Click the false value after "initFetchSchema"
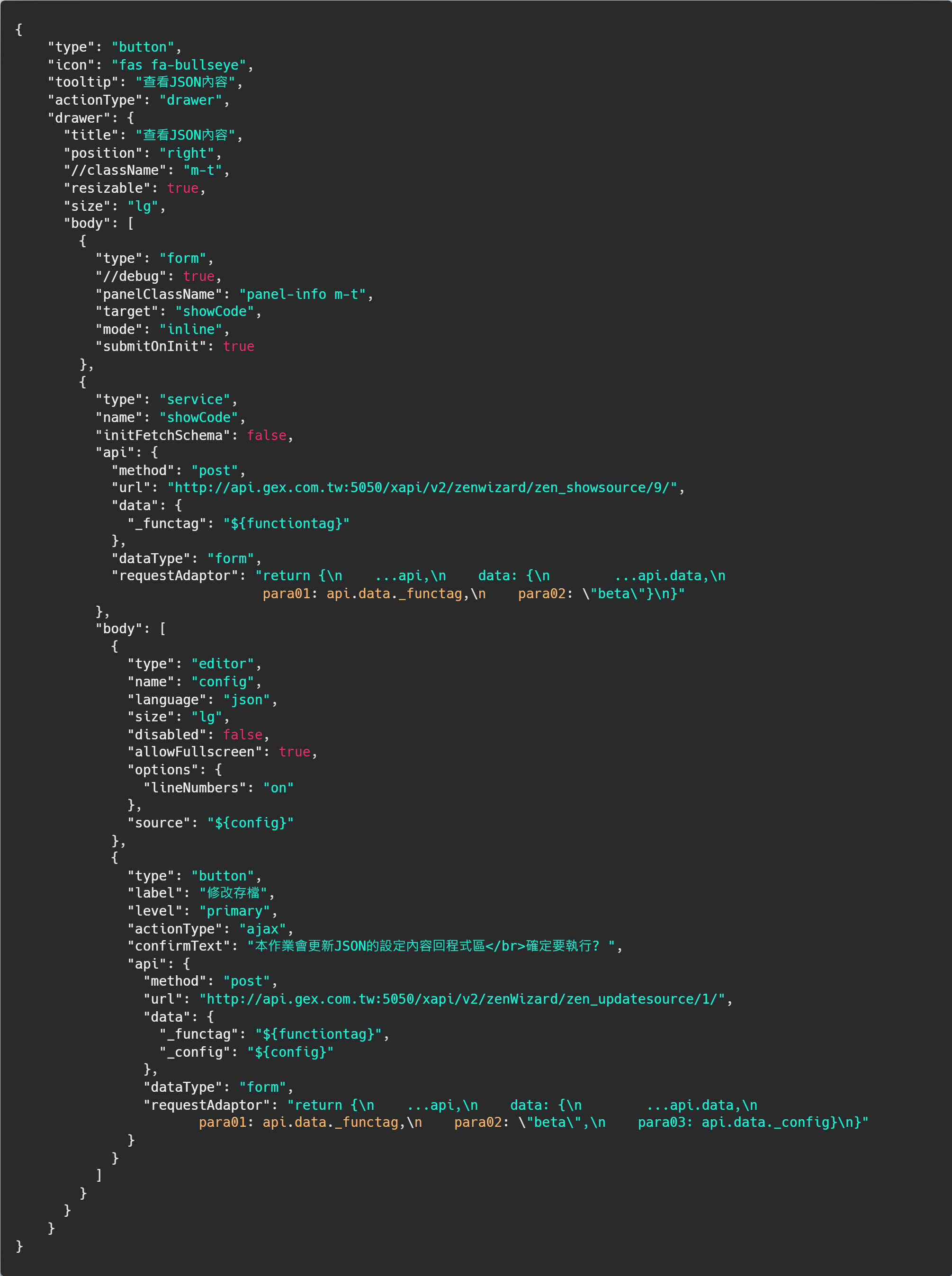952x1276 pixels. coord(266,435)
